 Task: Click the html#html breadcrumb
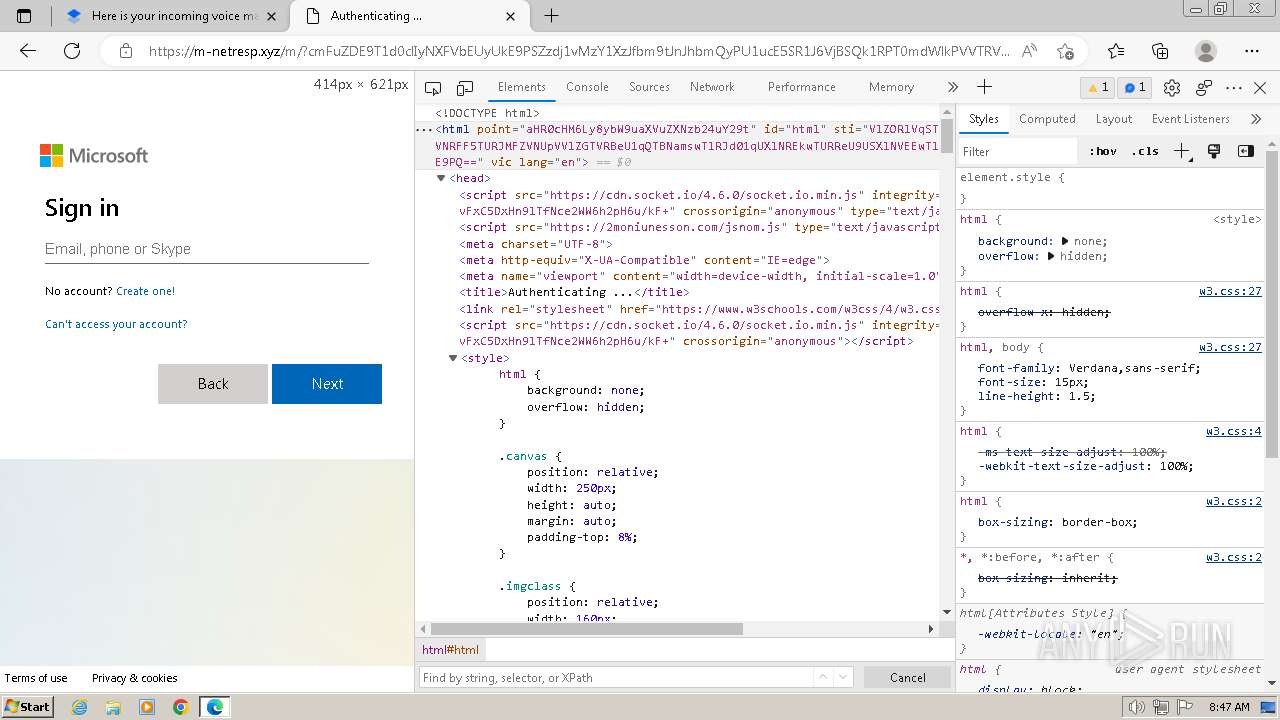pyautogui.click(x=450, y=650)
